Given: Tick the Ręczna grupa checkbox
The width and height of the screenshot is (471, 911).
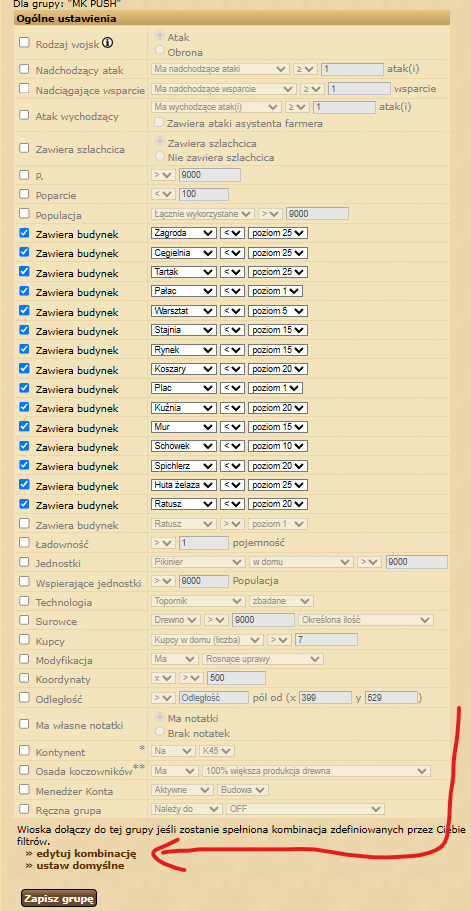Looking at the screenshot, I should coord(24,809).
